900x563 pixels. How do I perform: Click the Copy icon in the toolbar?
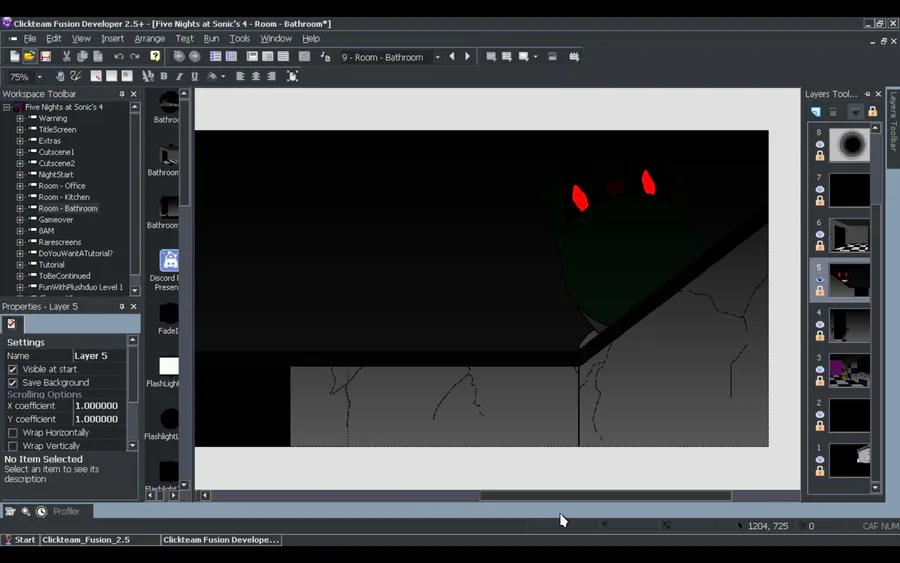pos(82,56)
